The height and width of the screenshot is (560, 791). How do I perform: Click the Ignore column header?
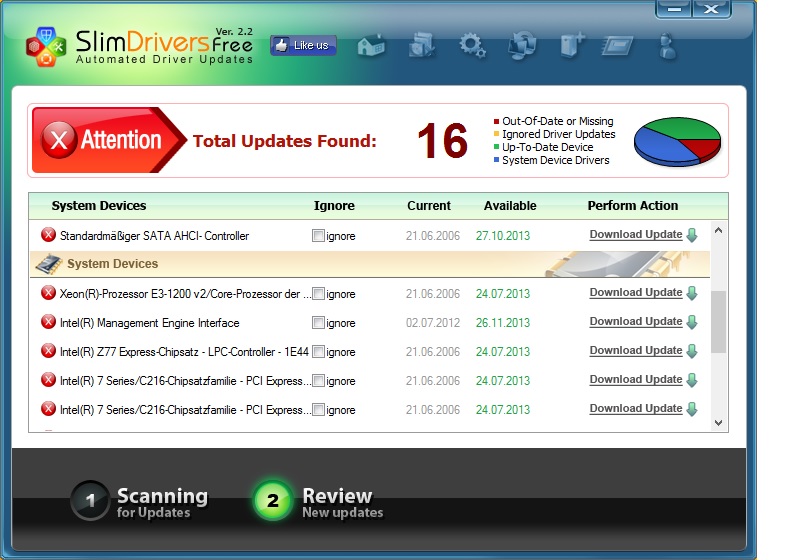[334, 206]
